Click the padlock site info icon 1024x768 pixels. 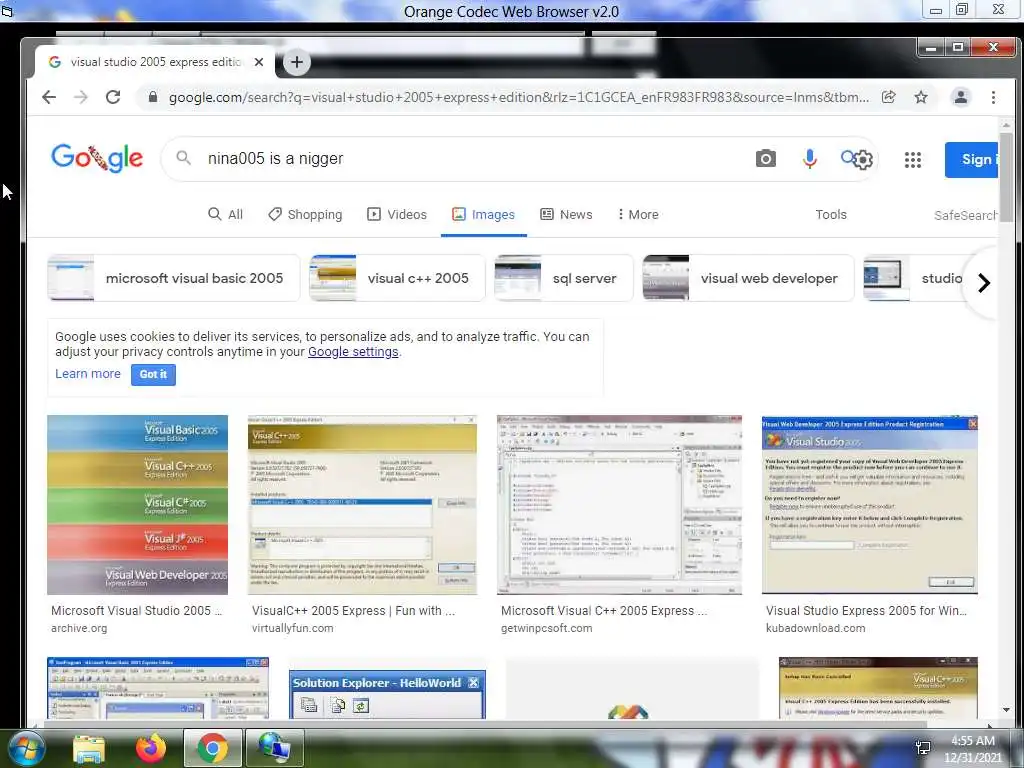pyautogui.click(x=153, y=97)
